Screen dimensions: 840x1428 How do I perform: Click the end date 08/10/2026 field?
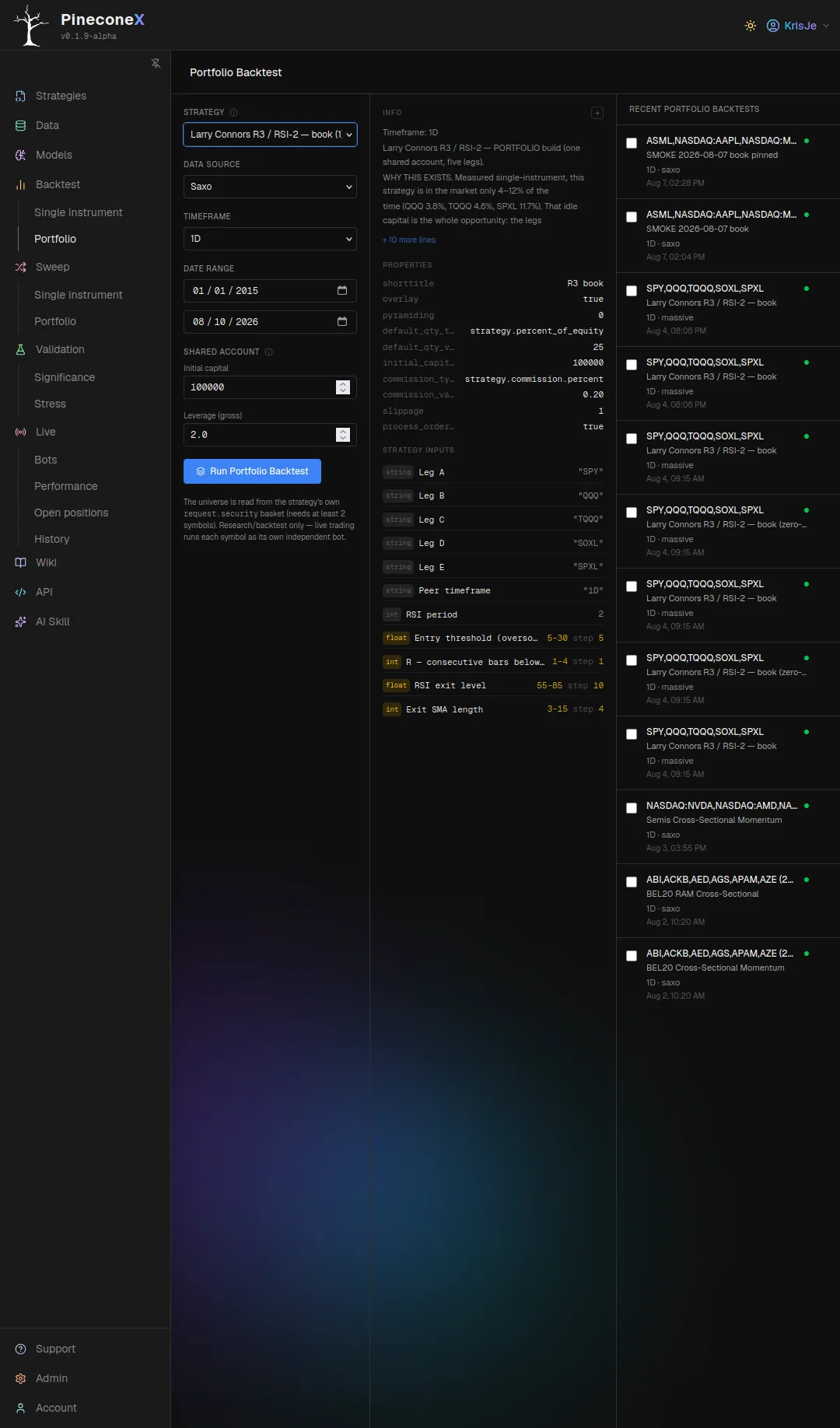[270, 322]
